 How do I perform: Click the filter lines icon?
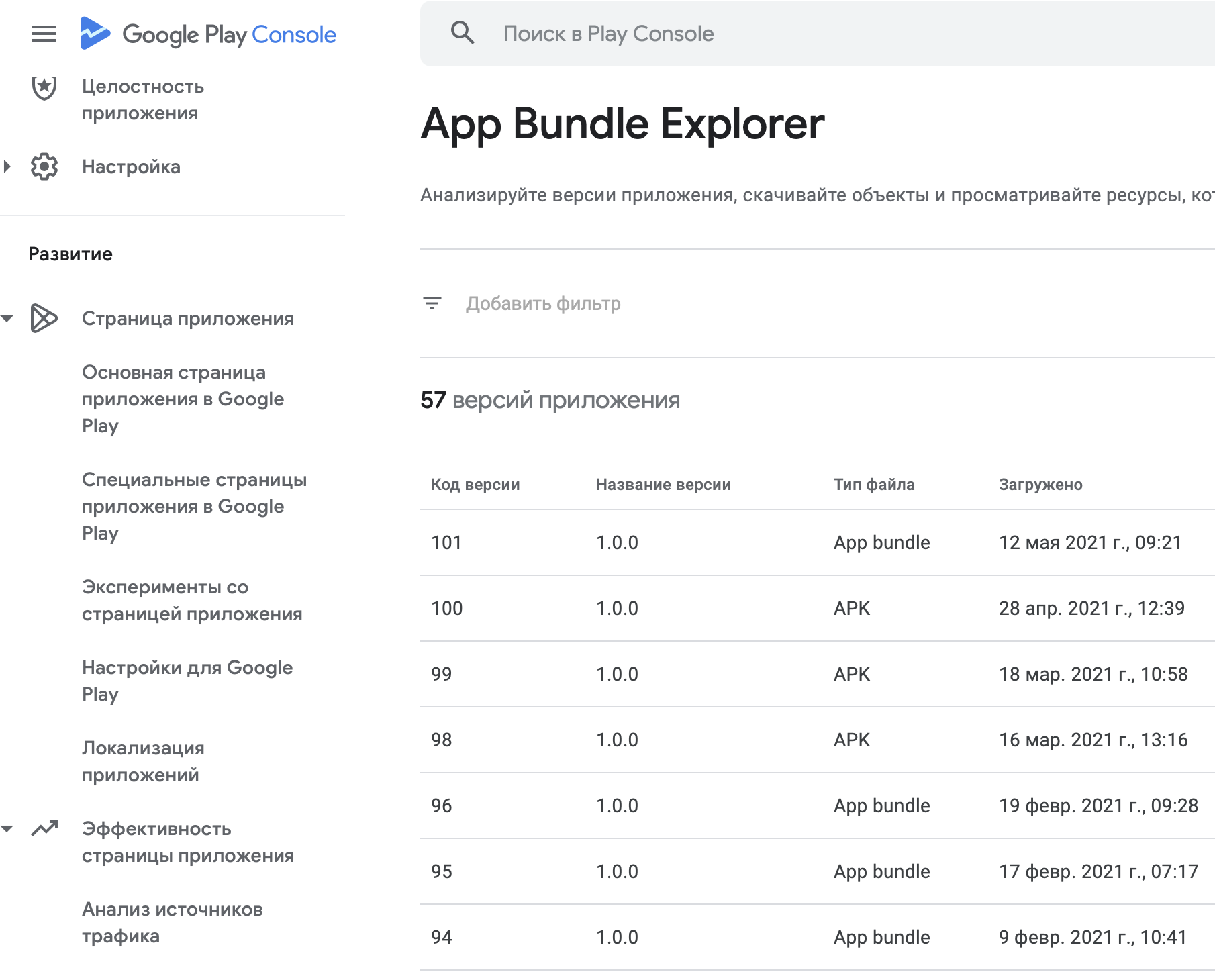[x=432, y=303]
